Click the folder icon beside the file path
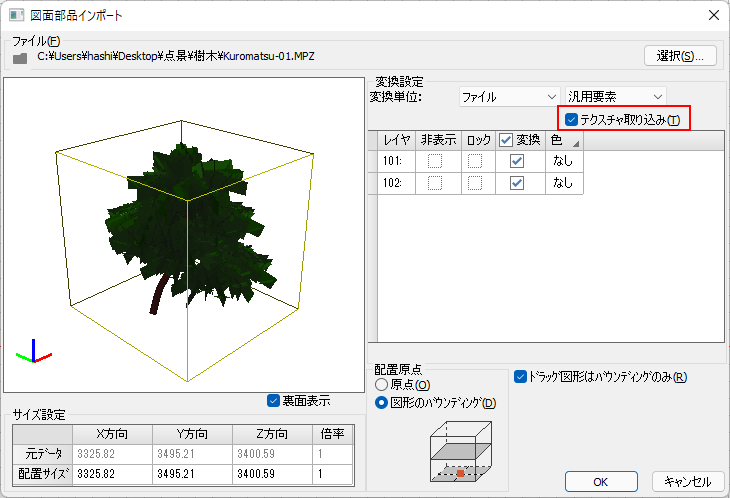The image size is (730, 498). (20, 58)
